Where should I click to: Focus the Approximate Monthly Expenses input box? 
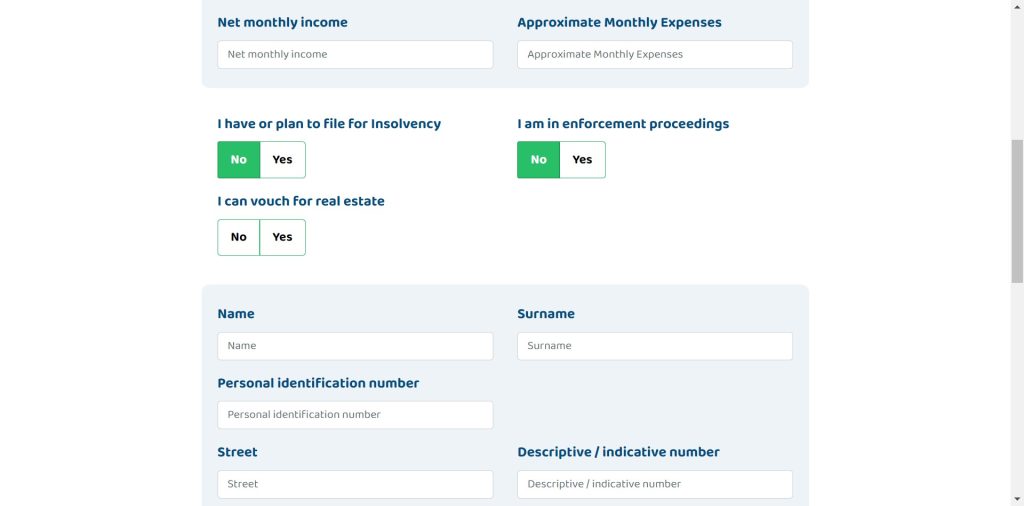pyautogui.click(x=654, y=54)
